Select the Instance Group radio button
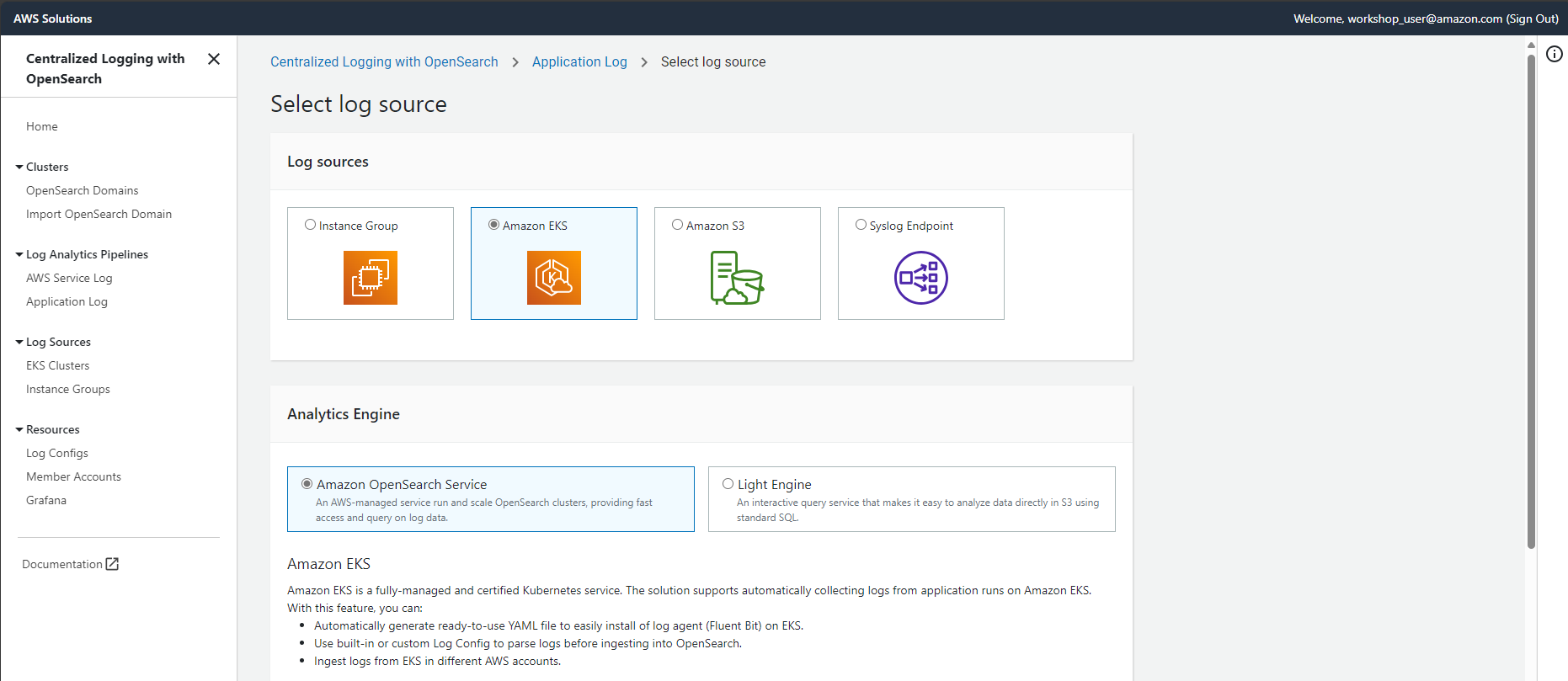Image resolution: width=1568 pixels, height=681 pixels. click(x=310, y=225)
